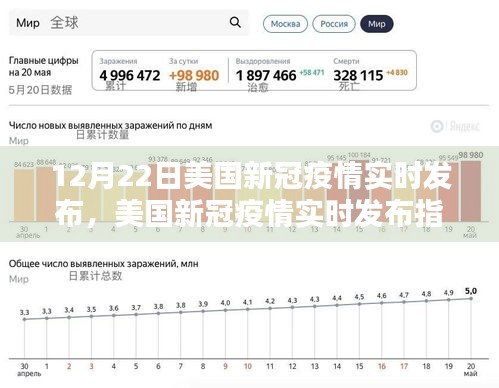Click the first 3,3 data point on line chart
Image resolution: width=499 pixels, height=388 pixels.
click(x=24, y=319)
